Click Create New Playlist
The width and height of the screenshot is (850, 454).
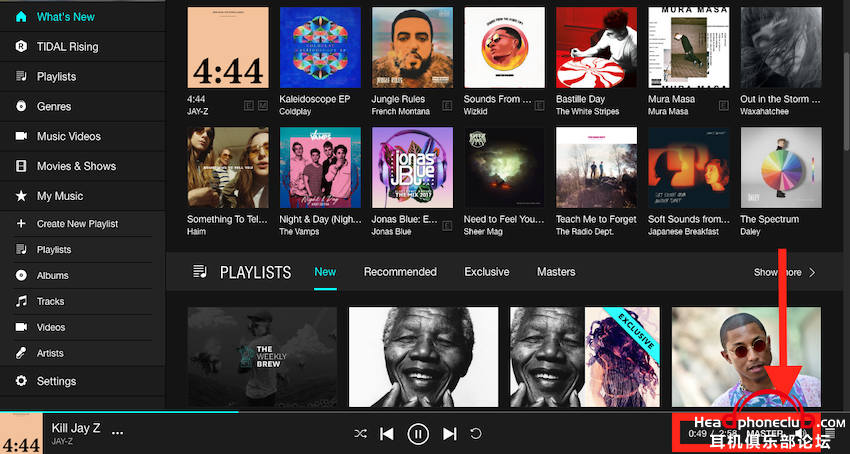[x=82, y=223]
